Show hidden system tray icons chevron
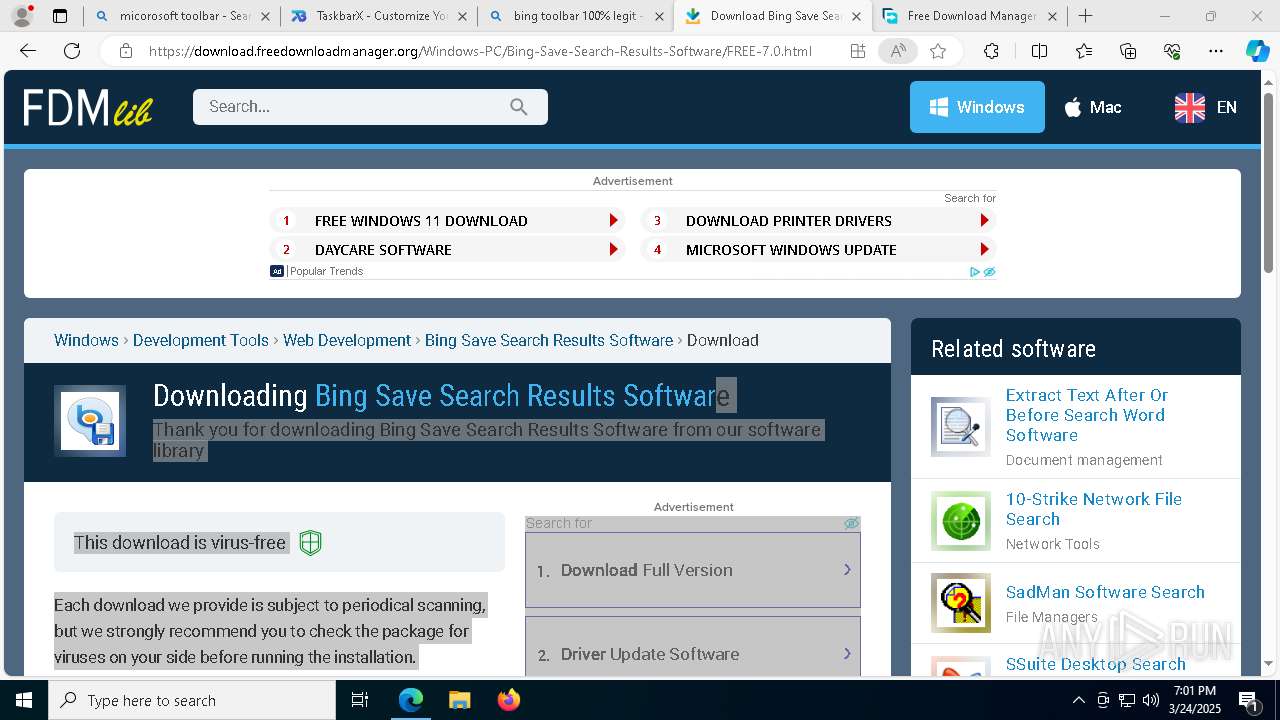1280x720 pixels. coord(1079,700)
